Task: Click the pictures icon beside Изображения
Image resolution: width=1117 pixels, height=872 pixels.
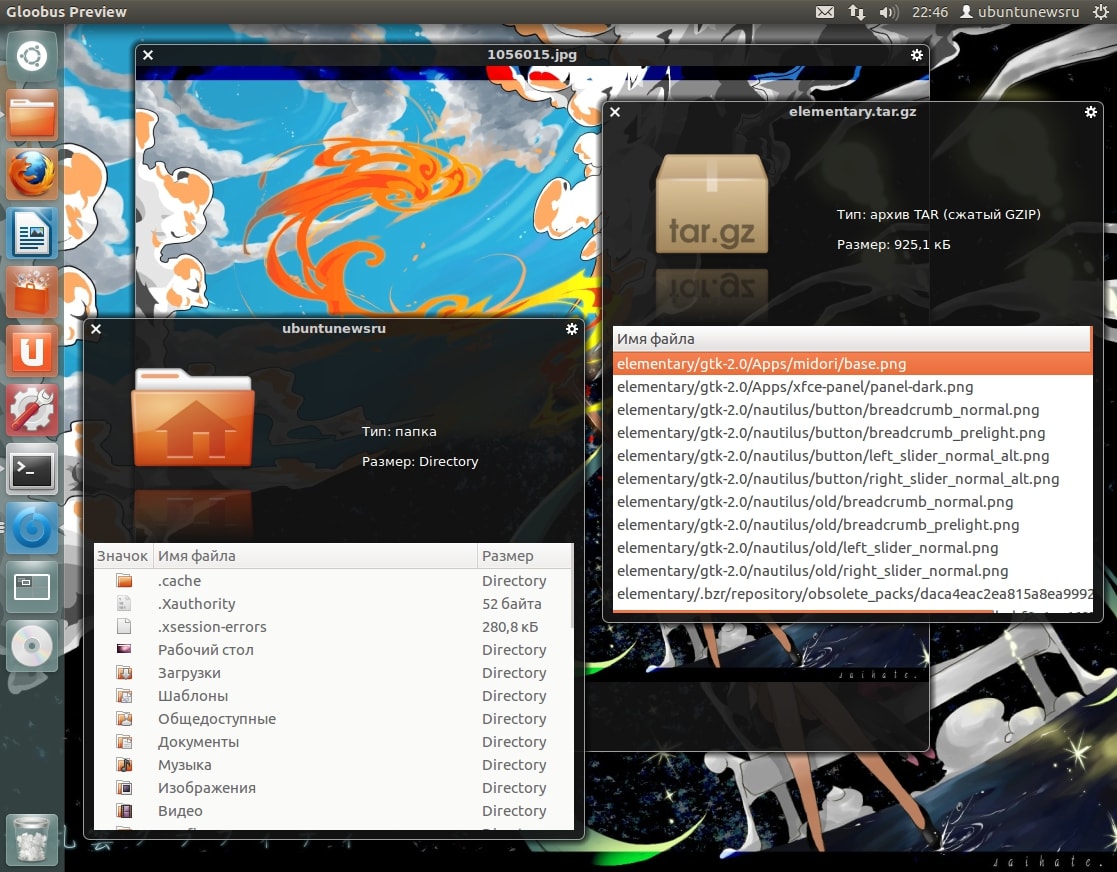Action: point(124,788)
